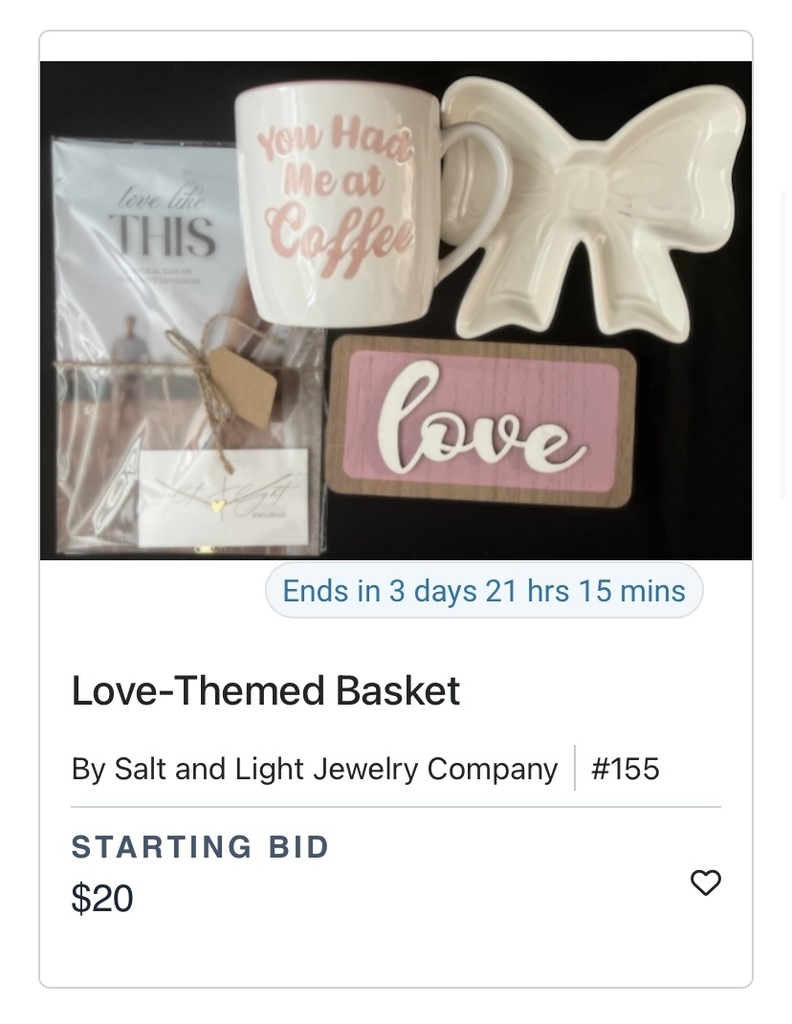The height and width of the screenshot is (1024, 792).
Task: Open the Love-Themed Basket title
Action: [265, 691]
